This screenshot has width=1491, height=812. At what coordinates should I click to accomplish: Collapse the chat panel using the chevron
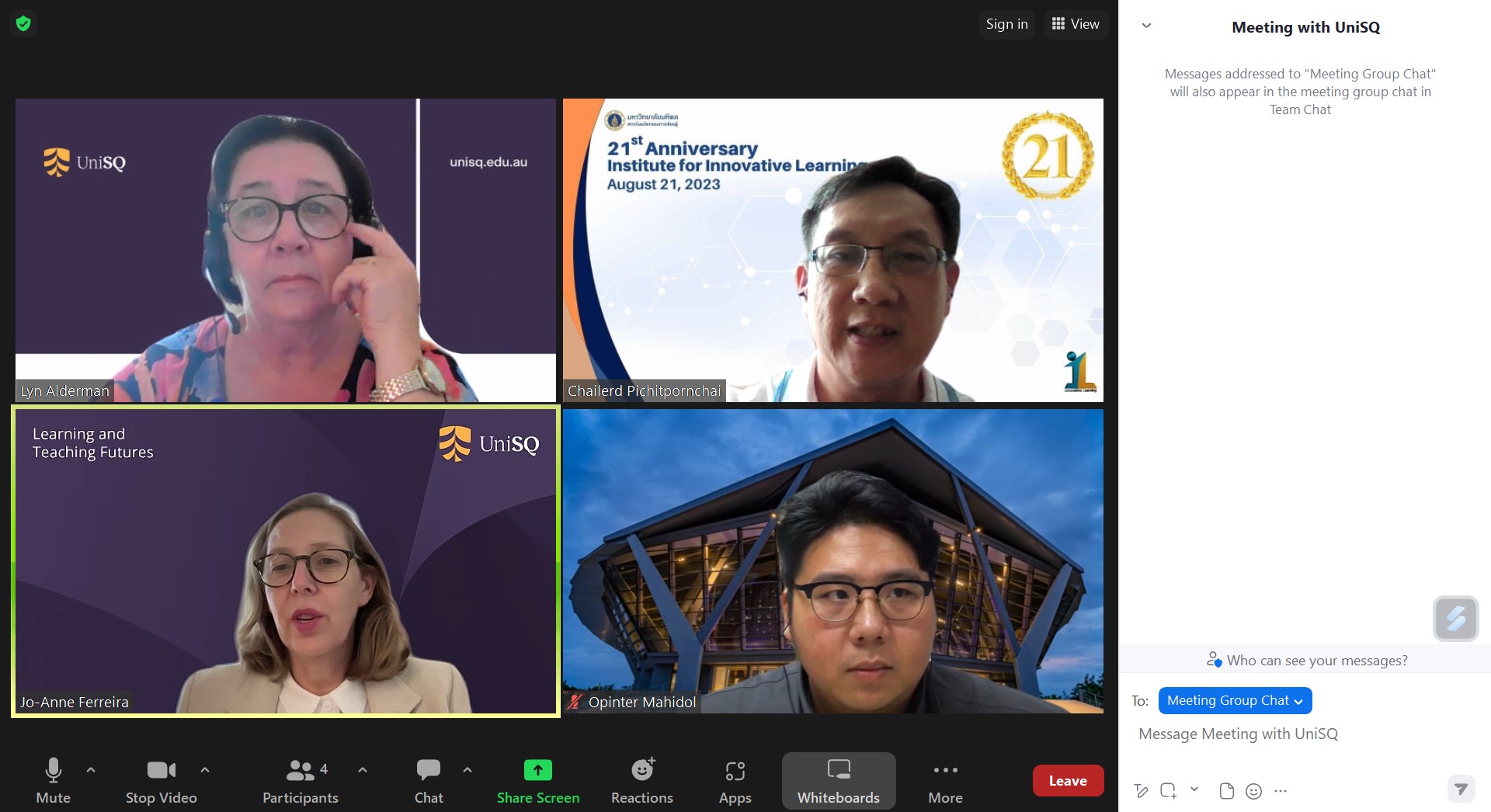click(x=1146, y=26)
